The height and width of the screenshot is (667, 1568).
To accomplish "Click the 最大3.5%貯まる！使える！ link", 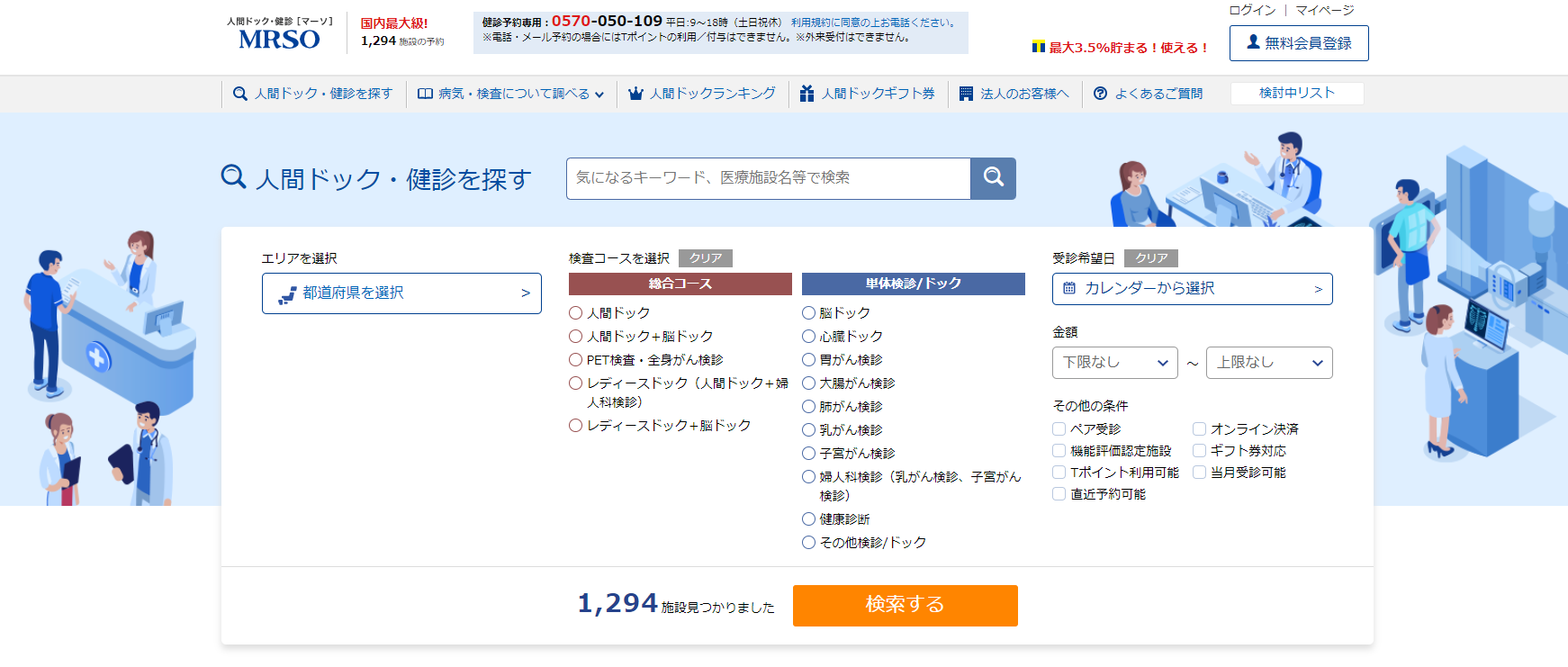I will (x=1129, y=48).
